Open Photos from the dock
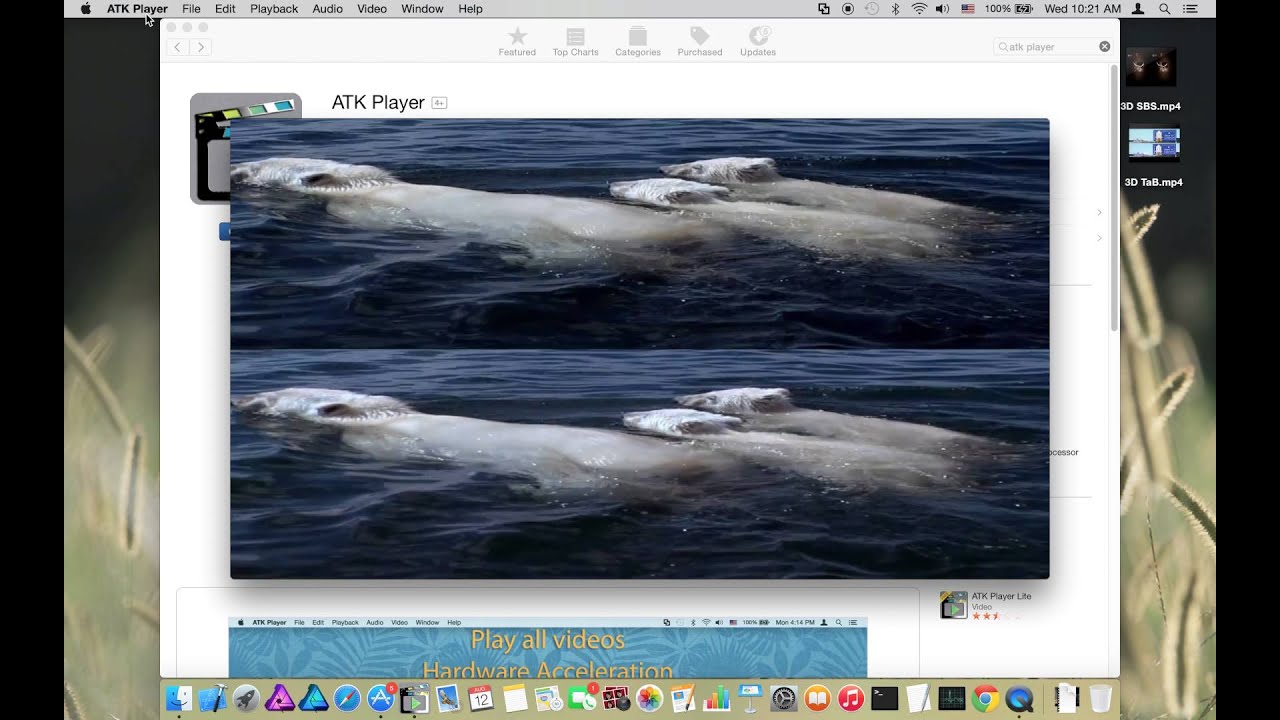Image resolution: width=1280 pixels, height=720 pixels. (x=649, y=699)
